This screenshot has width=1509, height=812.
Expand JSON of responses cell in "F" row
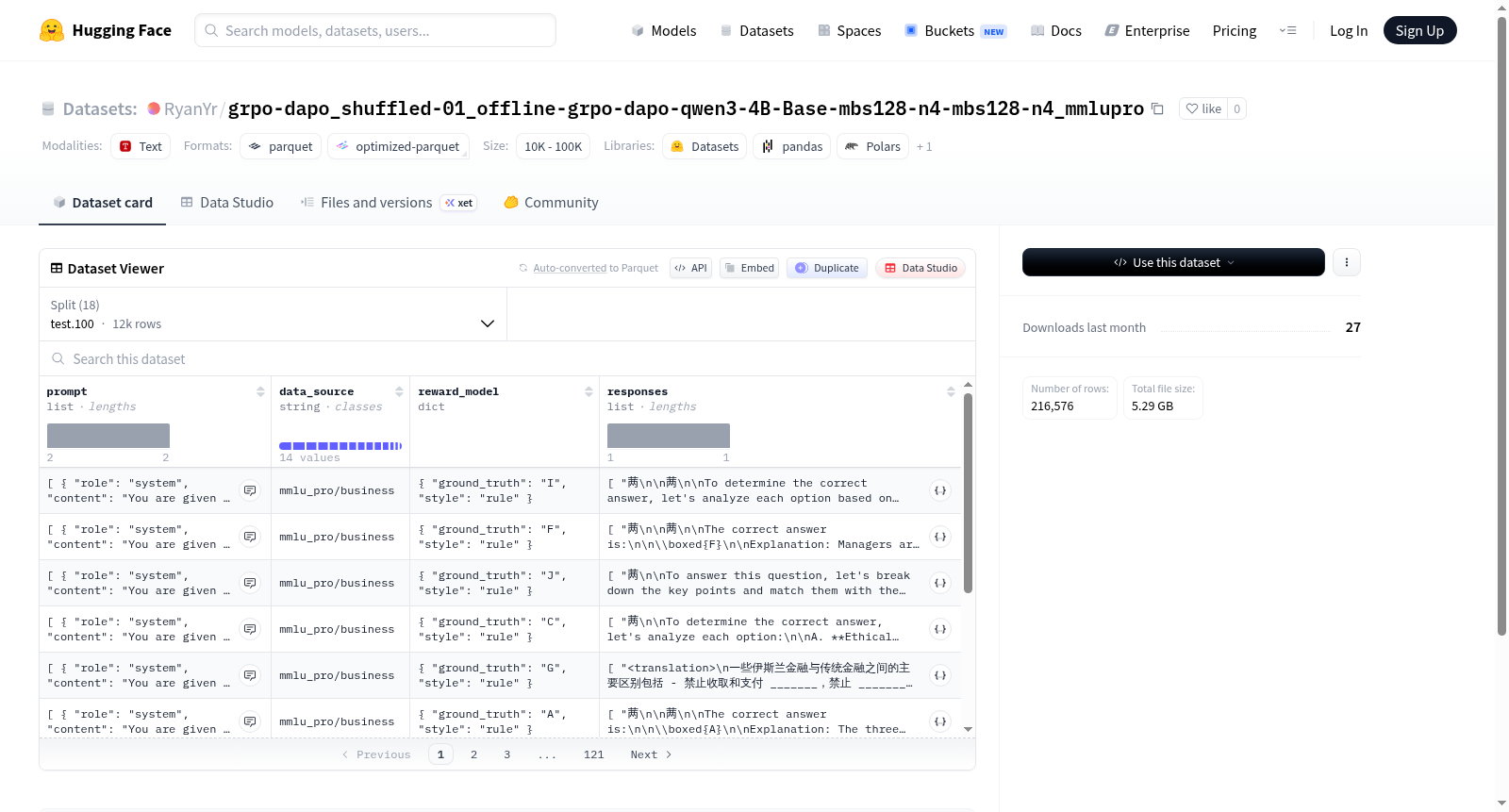point(940,537)
